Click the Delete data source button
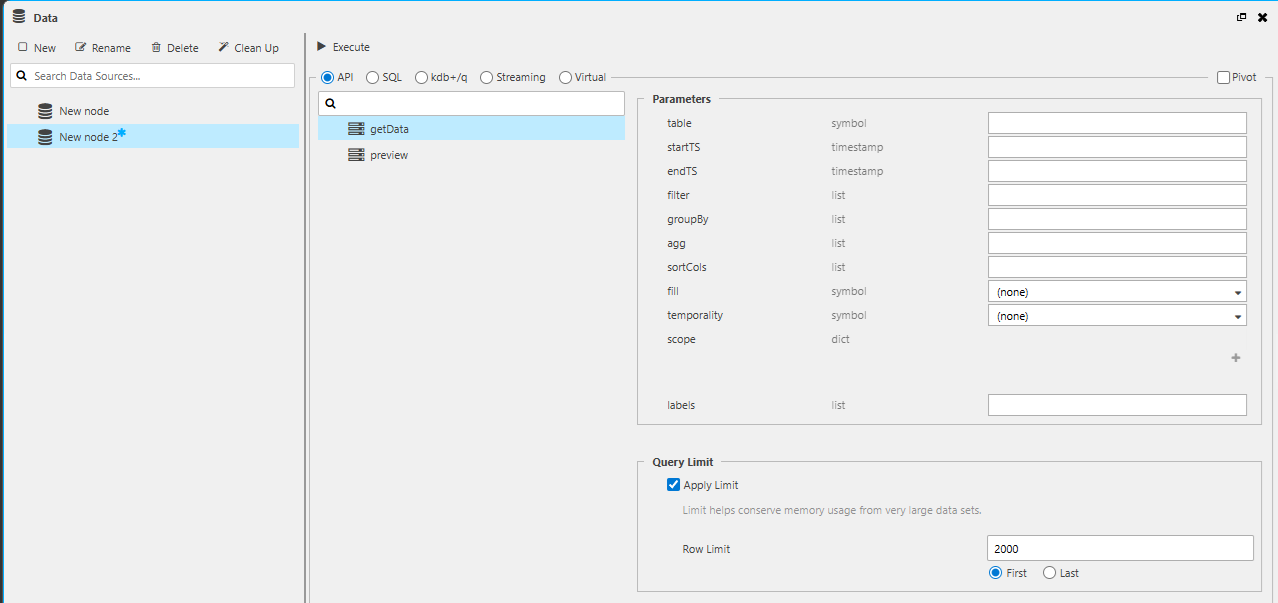 click(175, 48)
